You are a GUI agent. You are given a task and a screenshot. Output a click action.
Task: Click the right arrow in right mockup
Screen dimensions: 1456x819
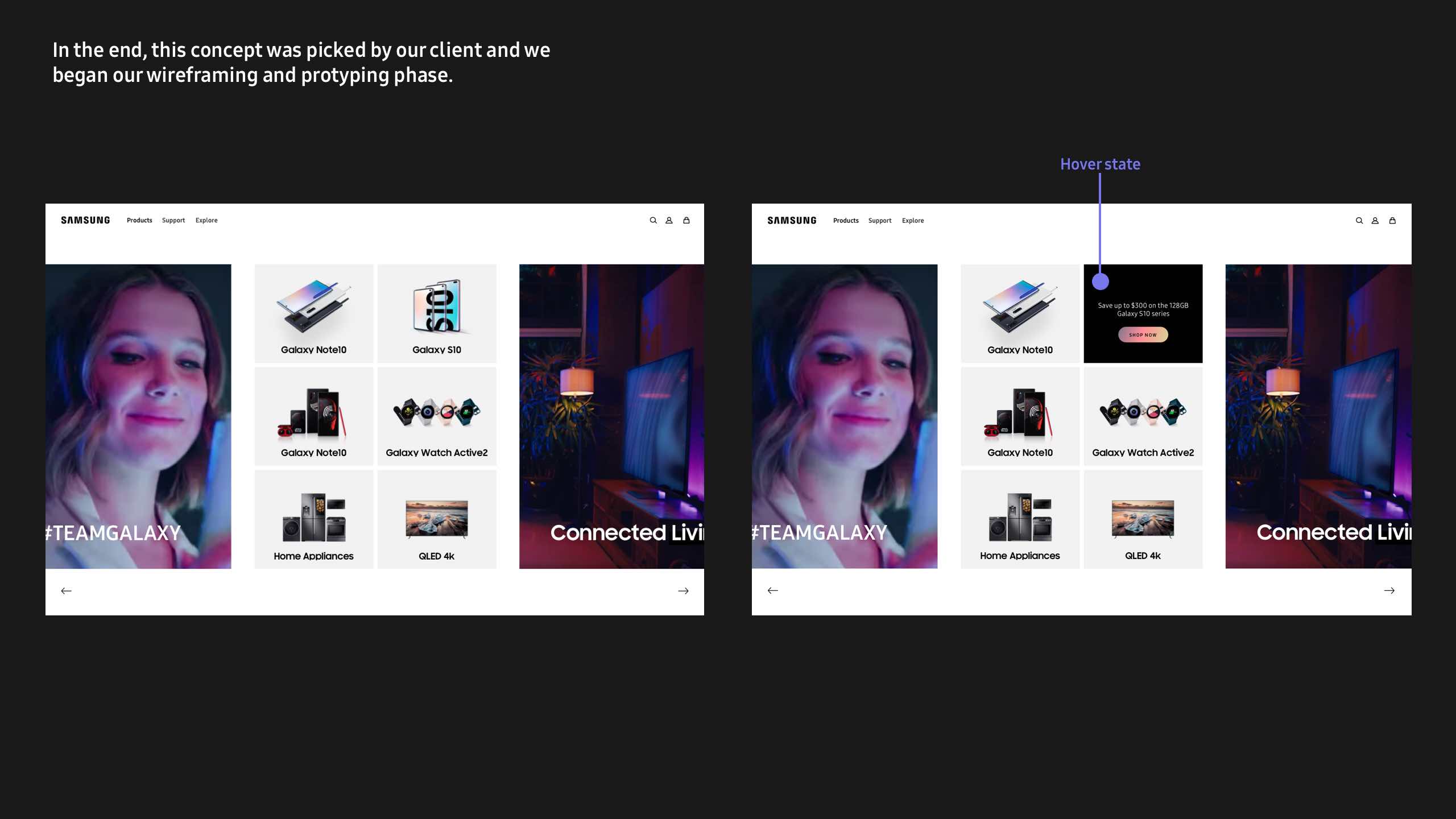click(1389, 590)
